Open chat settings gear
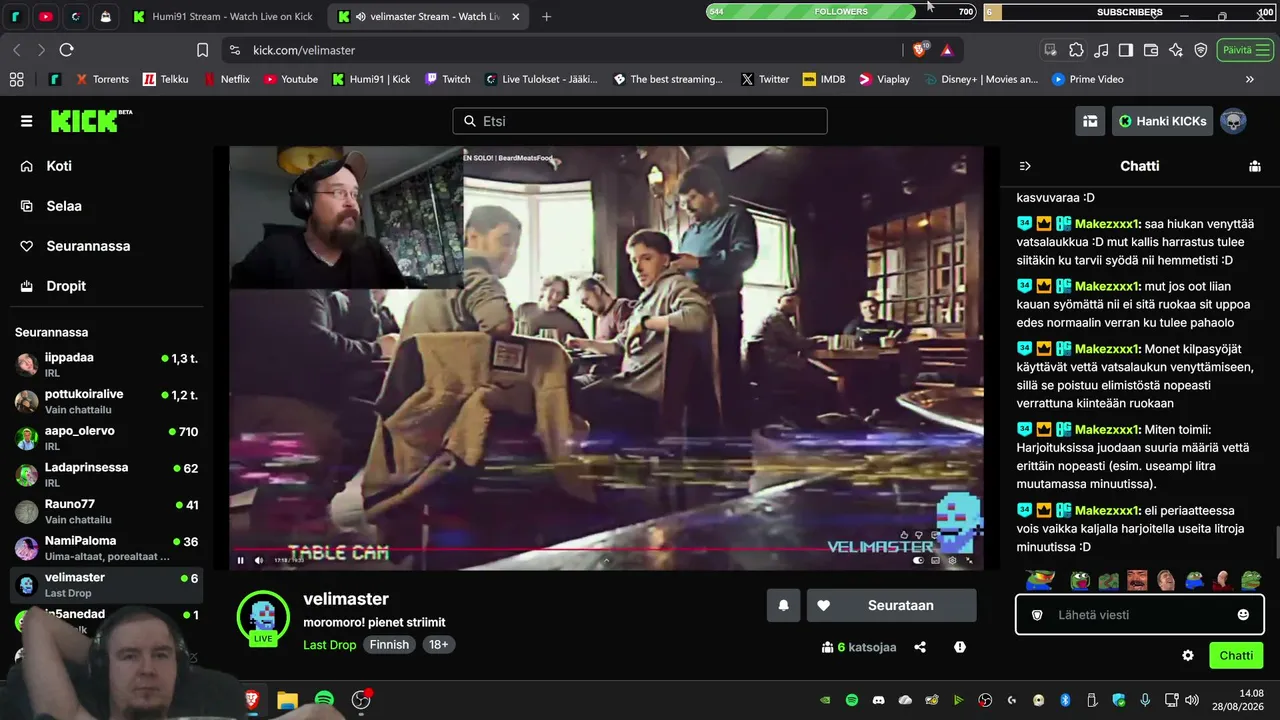This screenshot has height=720, width=1280. 1188,656
